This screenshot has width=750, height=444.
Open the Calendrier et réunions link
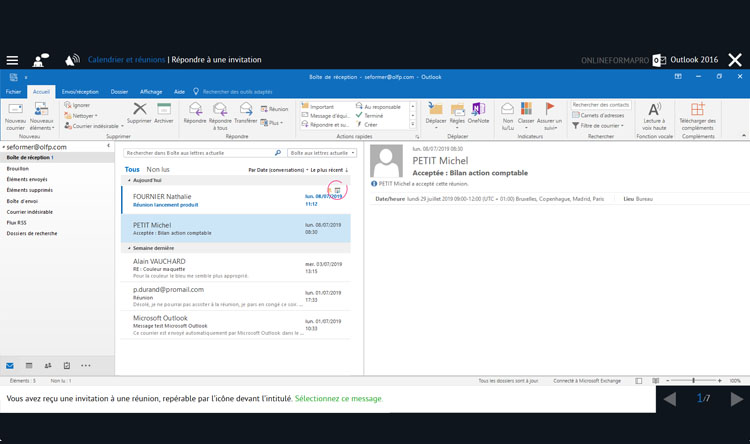126,60
